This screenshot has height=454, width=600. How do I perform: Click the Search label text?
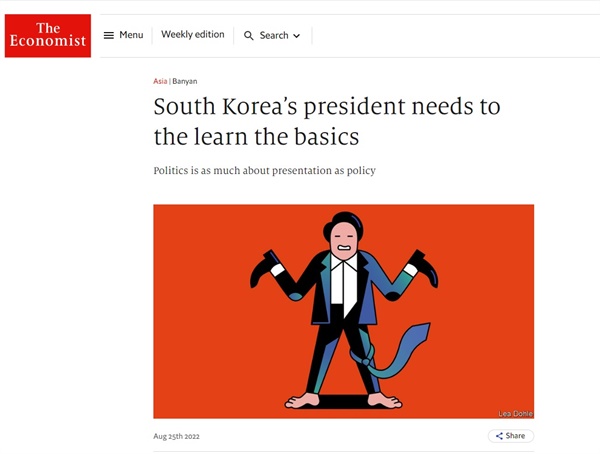[x=274, y=36]
